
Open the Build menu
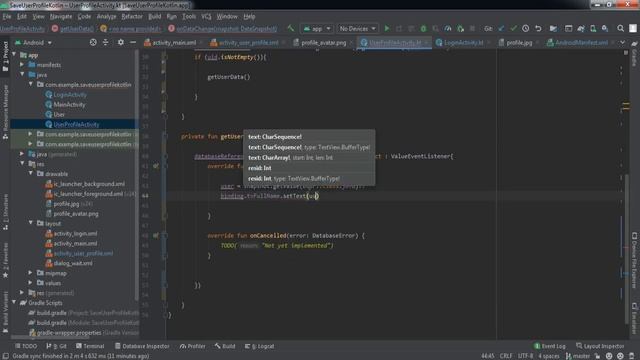(x=154, y=17)
